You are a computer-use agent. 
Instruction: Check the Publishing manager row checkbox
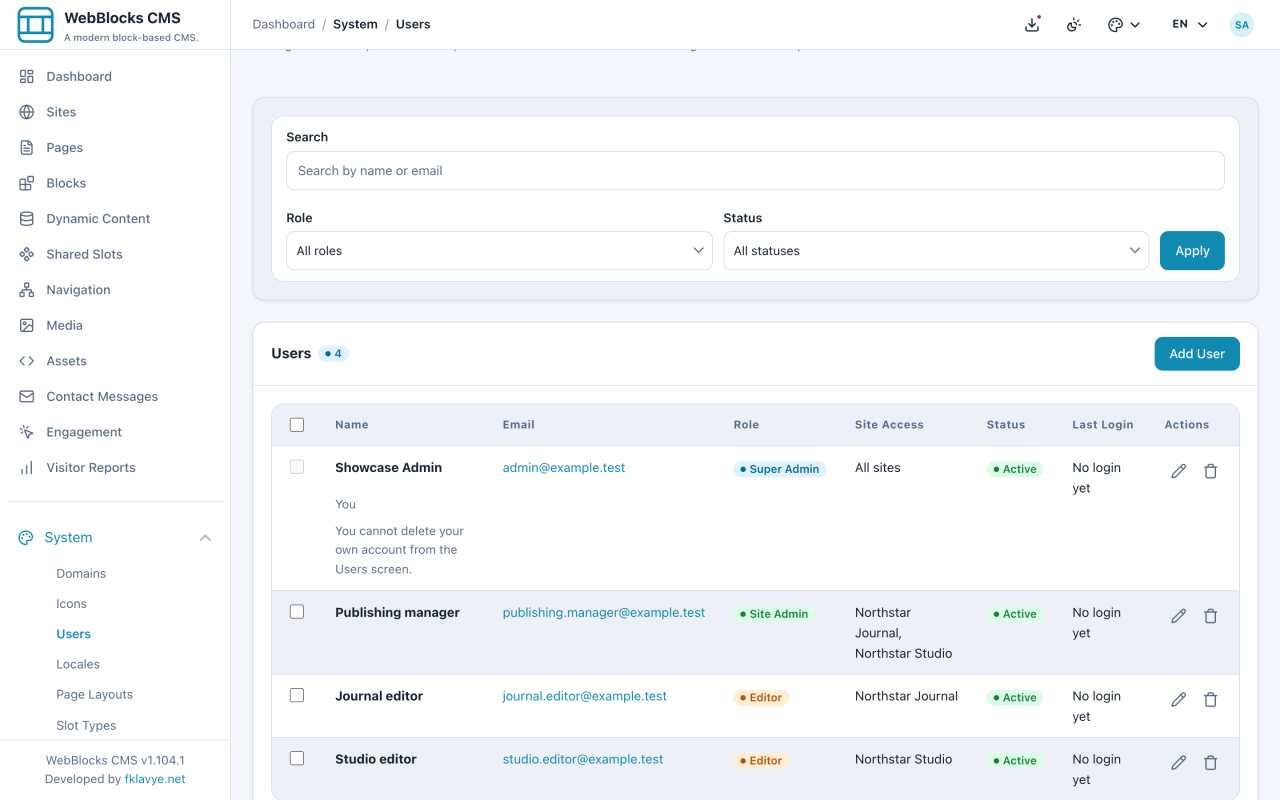click(297, 612)
